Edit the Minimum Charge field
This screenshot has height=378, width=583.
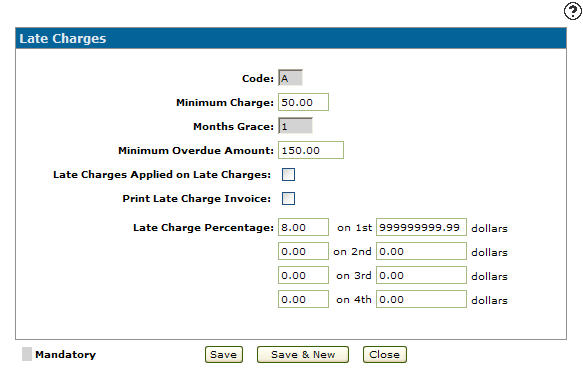(303, 102)
